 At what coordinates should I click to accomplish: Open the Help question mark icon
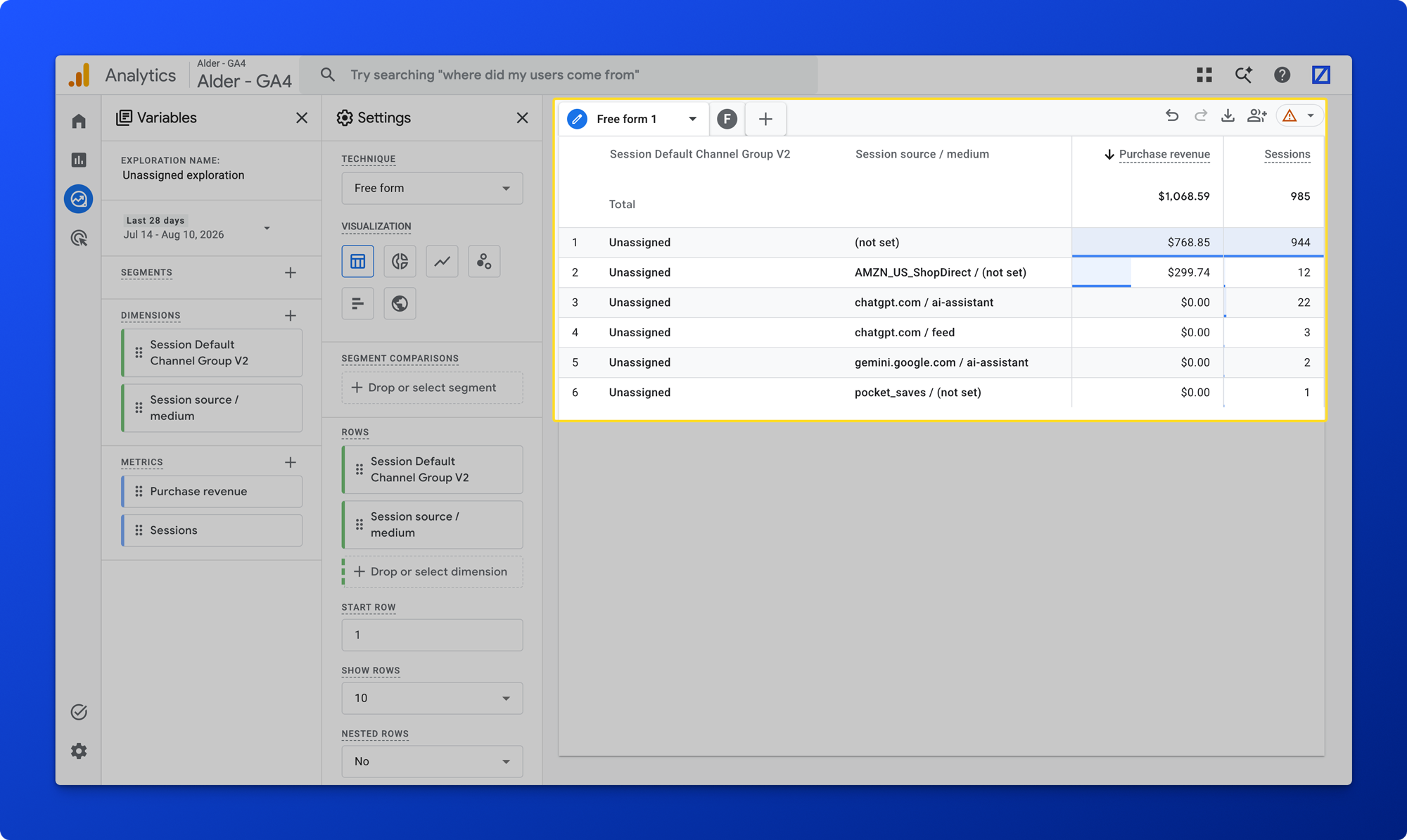(x=1282, y=75)
